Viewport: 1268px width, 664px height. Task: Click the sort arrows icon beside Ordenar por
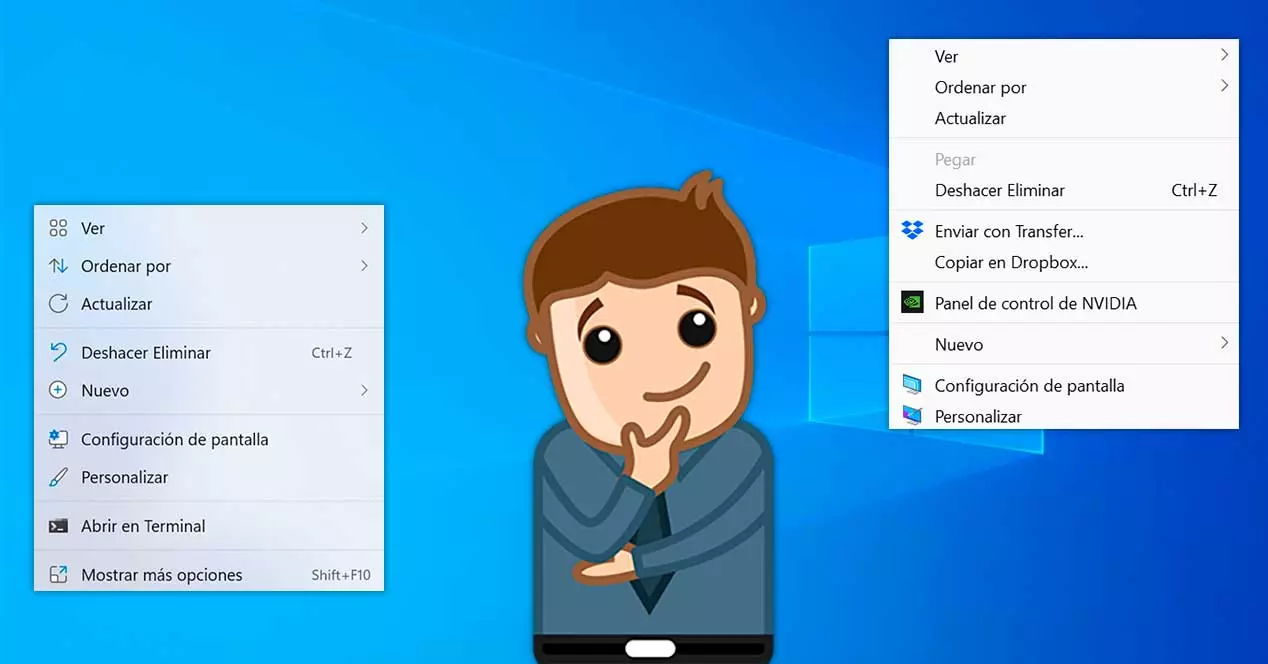pos(60,266)
